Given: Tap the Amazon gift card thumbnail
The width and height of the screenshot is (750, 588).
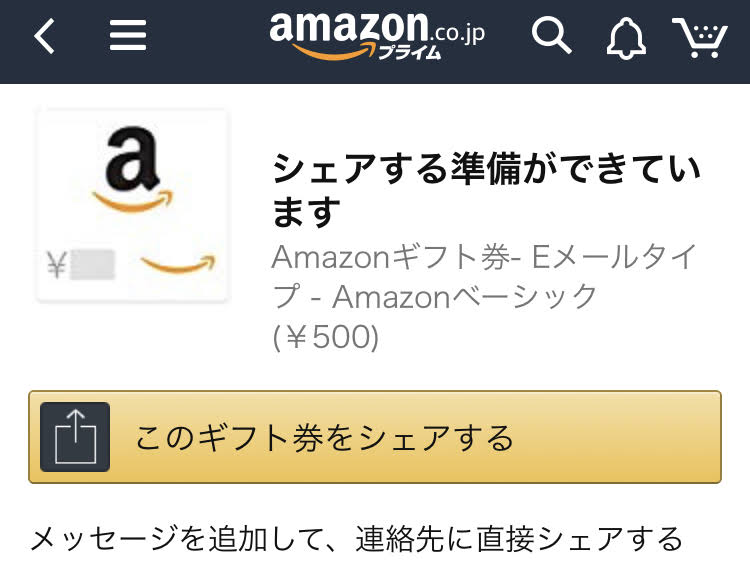Looking at the screenshot, I should pyautogui.click(x=132, y=206).
